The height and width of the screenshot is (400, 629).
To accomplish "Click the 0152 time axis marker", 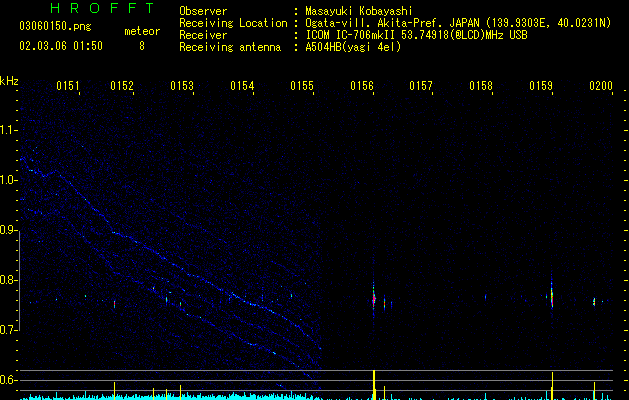I will (x=122, y=86).
